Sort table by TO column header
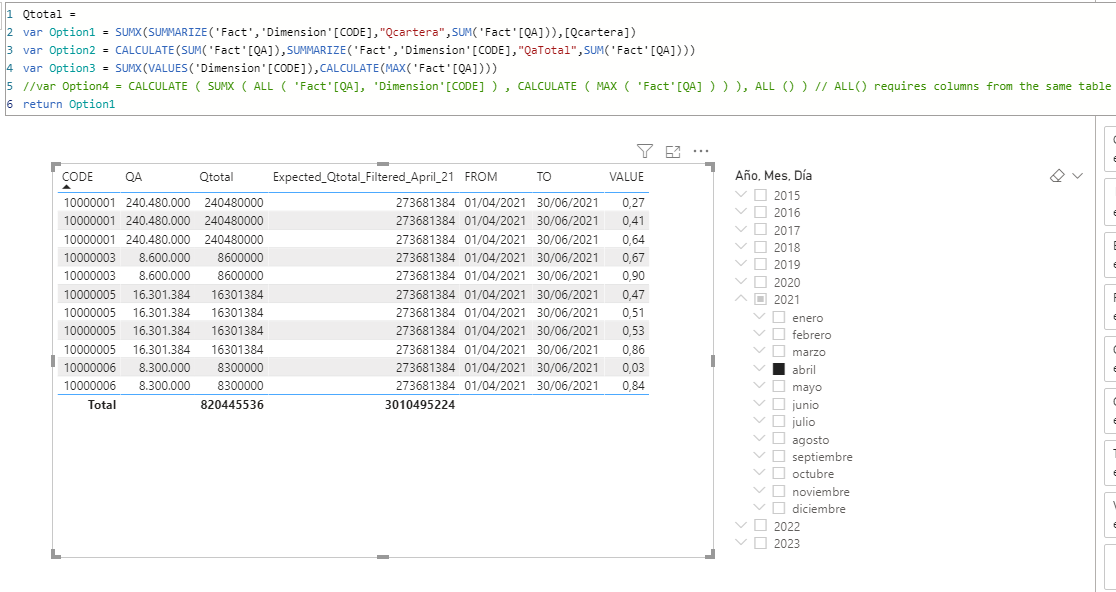 pyautogui.click(x=544, y=177)
